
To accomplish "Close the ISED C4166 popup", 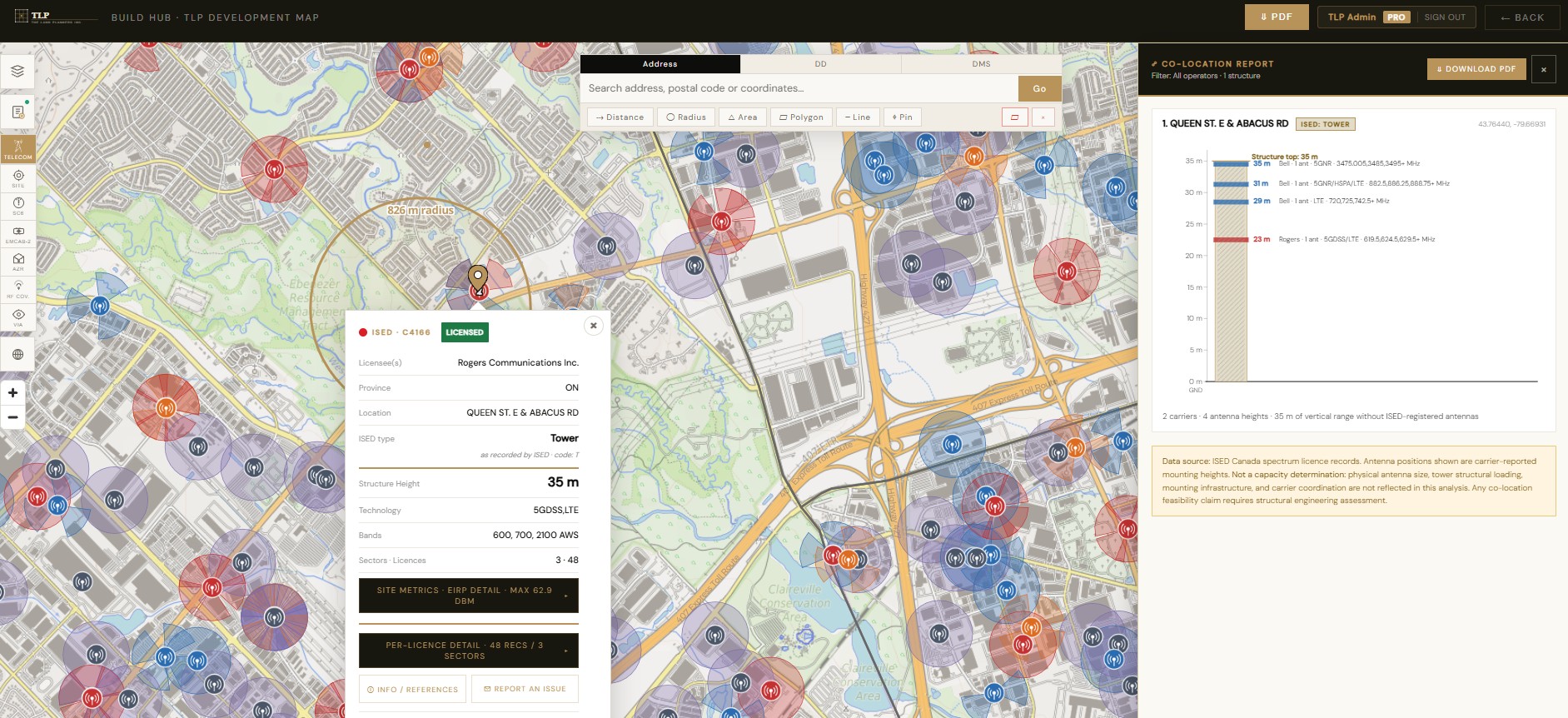I will pyautogui.click(x=593, y=326).
